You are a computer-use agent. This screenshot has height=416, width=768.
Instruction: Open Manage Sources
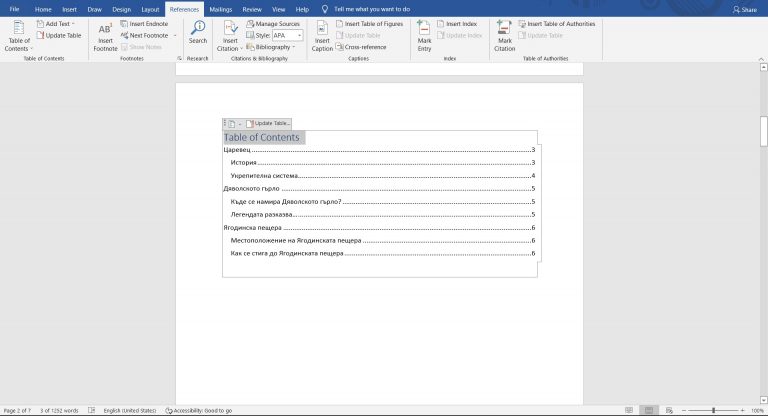(x=273, y=24)
